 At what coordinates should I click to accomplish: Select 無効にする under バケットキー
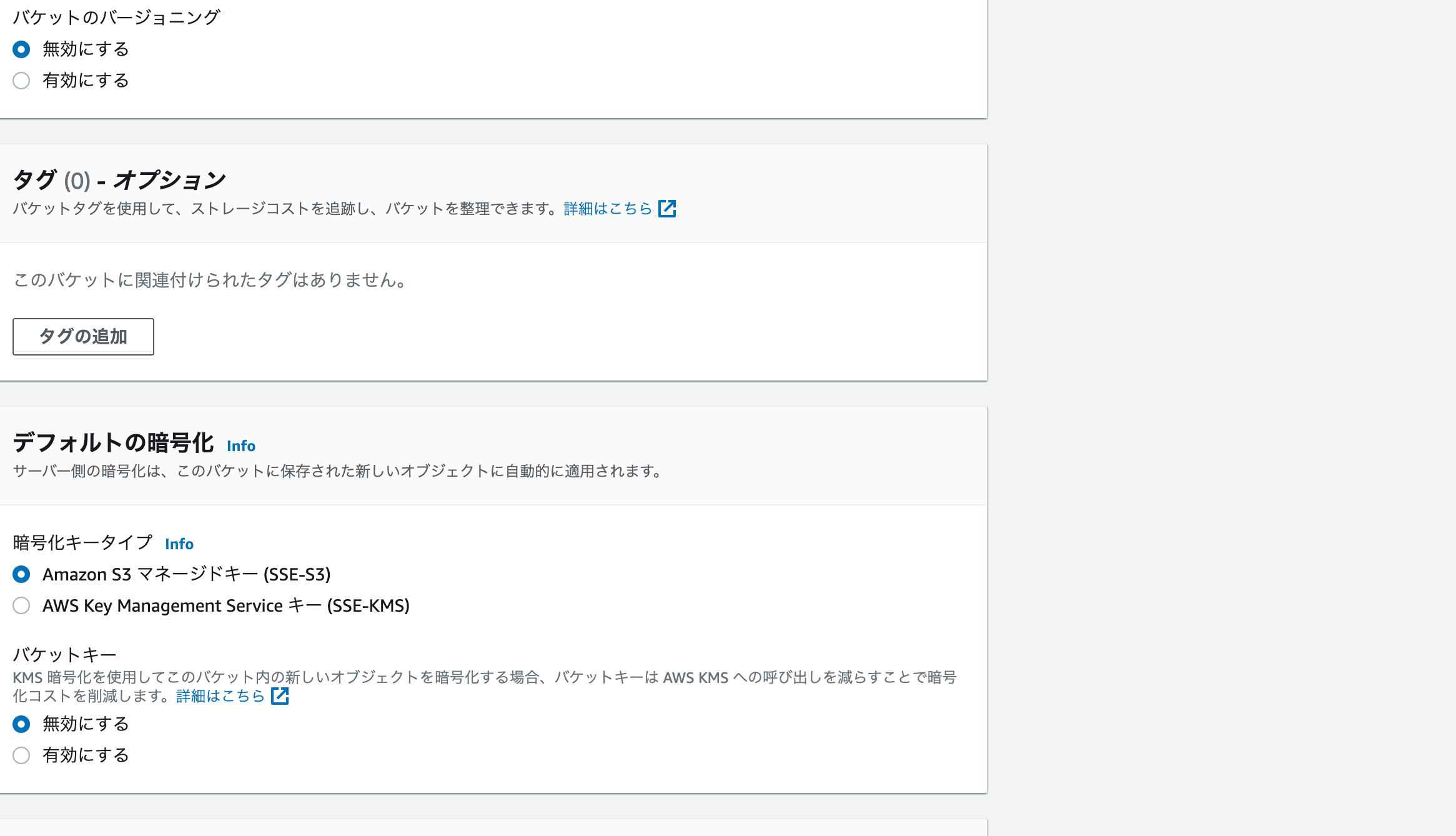click(x=22, y=724)
